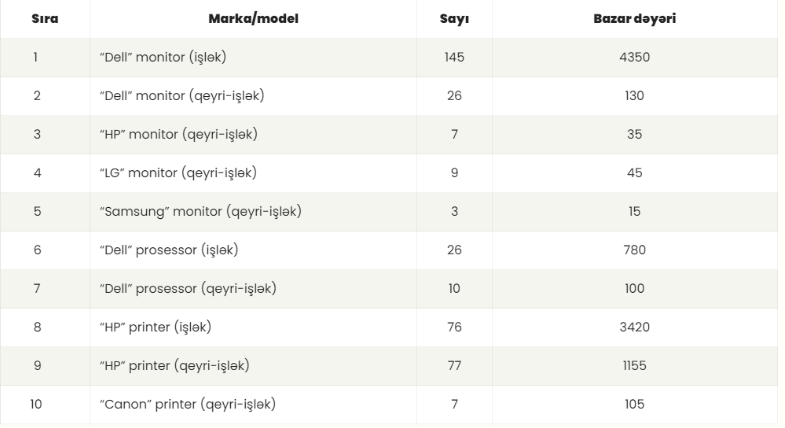Select the "HP" monitor (qeyri-işlək) cell

[x=253, y=134]
